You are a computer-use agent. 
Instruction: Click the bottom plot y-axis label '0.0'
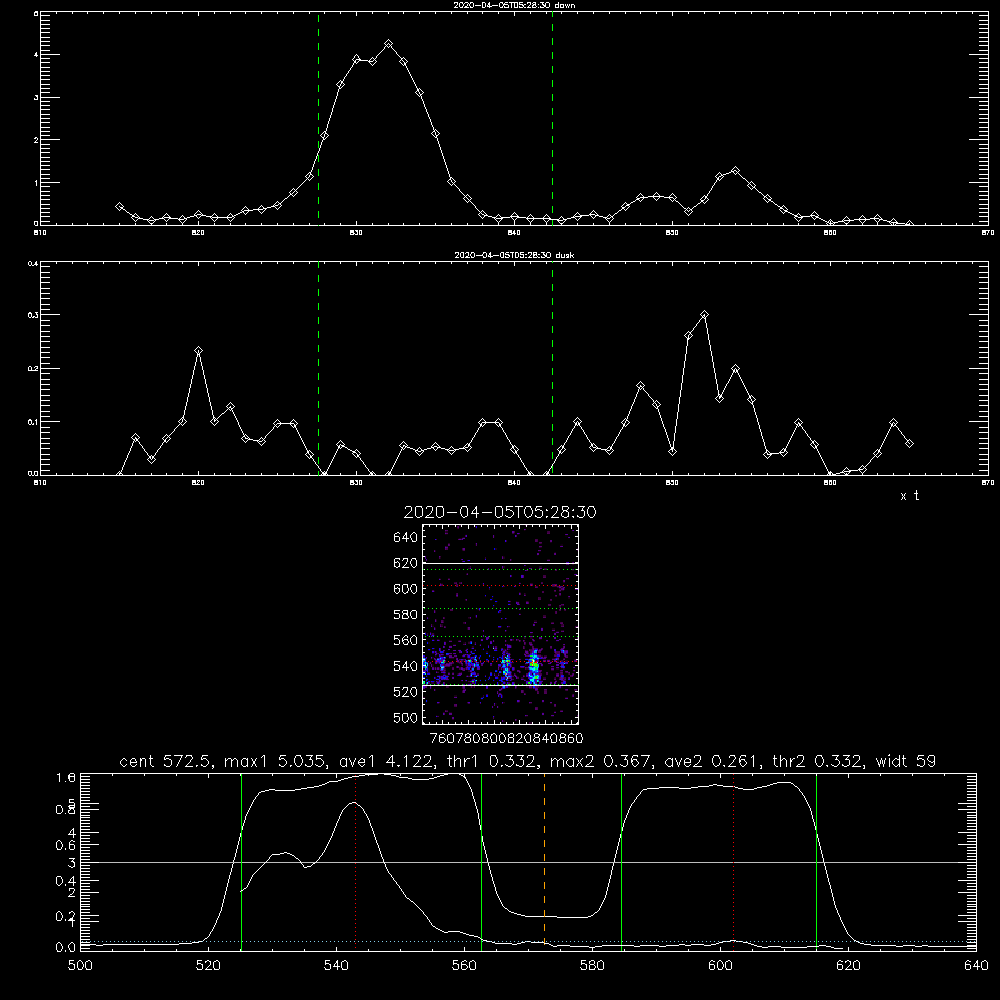coord(66,947)
